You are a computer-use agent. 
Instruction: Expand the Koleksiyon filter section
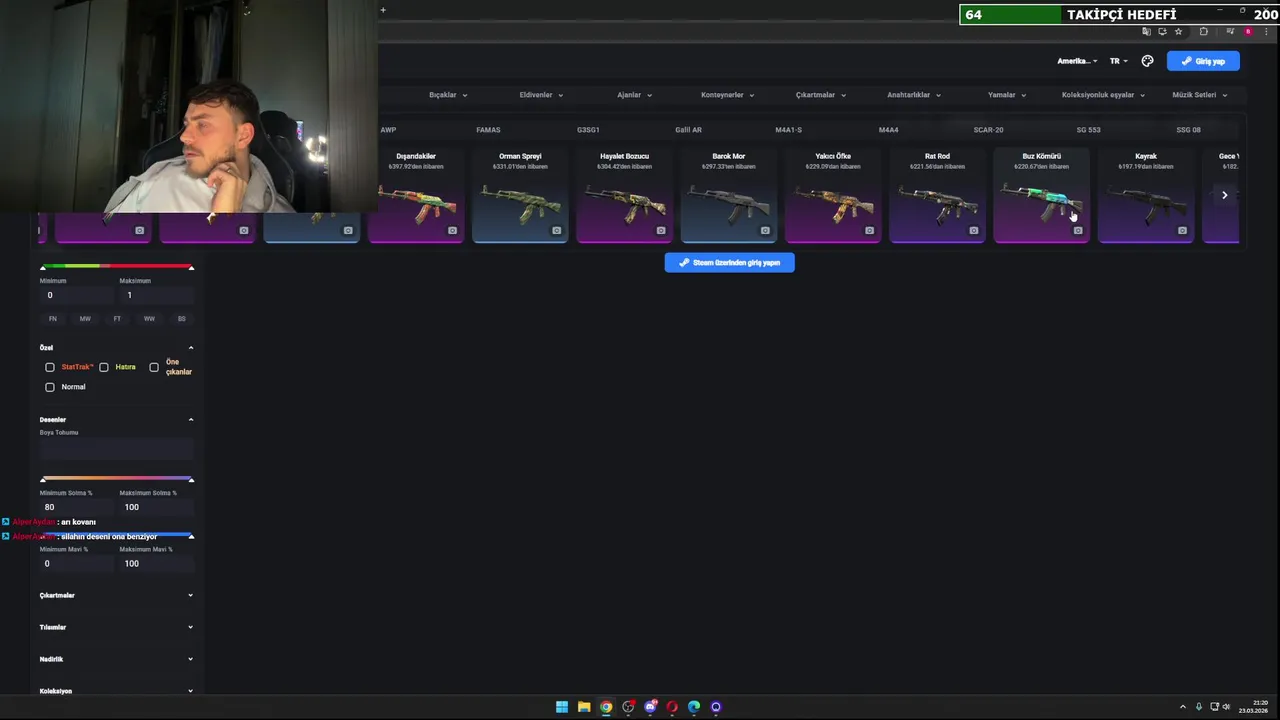tap(191, 690)
